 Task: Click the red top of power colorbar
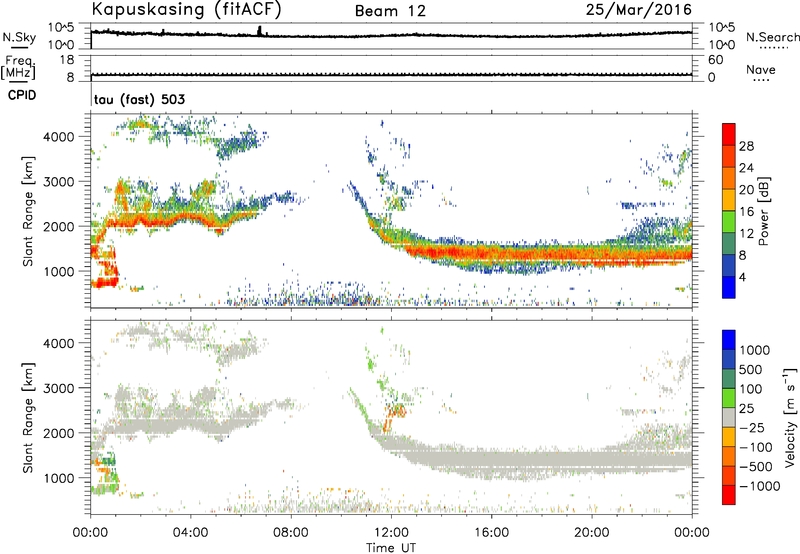click(x=729, y=134)
